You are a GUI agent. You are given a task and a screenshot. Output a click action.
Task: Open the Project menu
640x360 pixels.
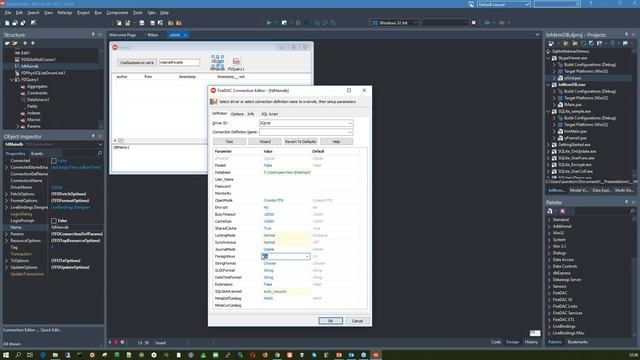83,13
